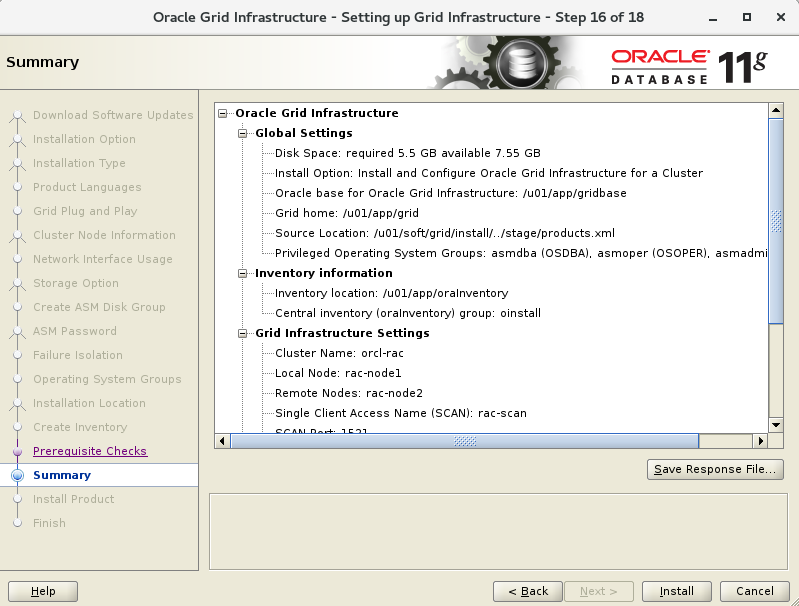Click the horizontal scrollbar left arrow
The height and width of the screenshot is (606, 799).
pos(222,441)
